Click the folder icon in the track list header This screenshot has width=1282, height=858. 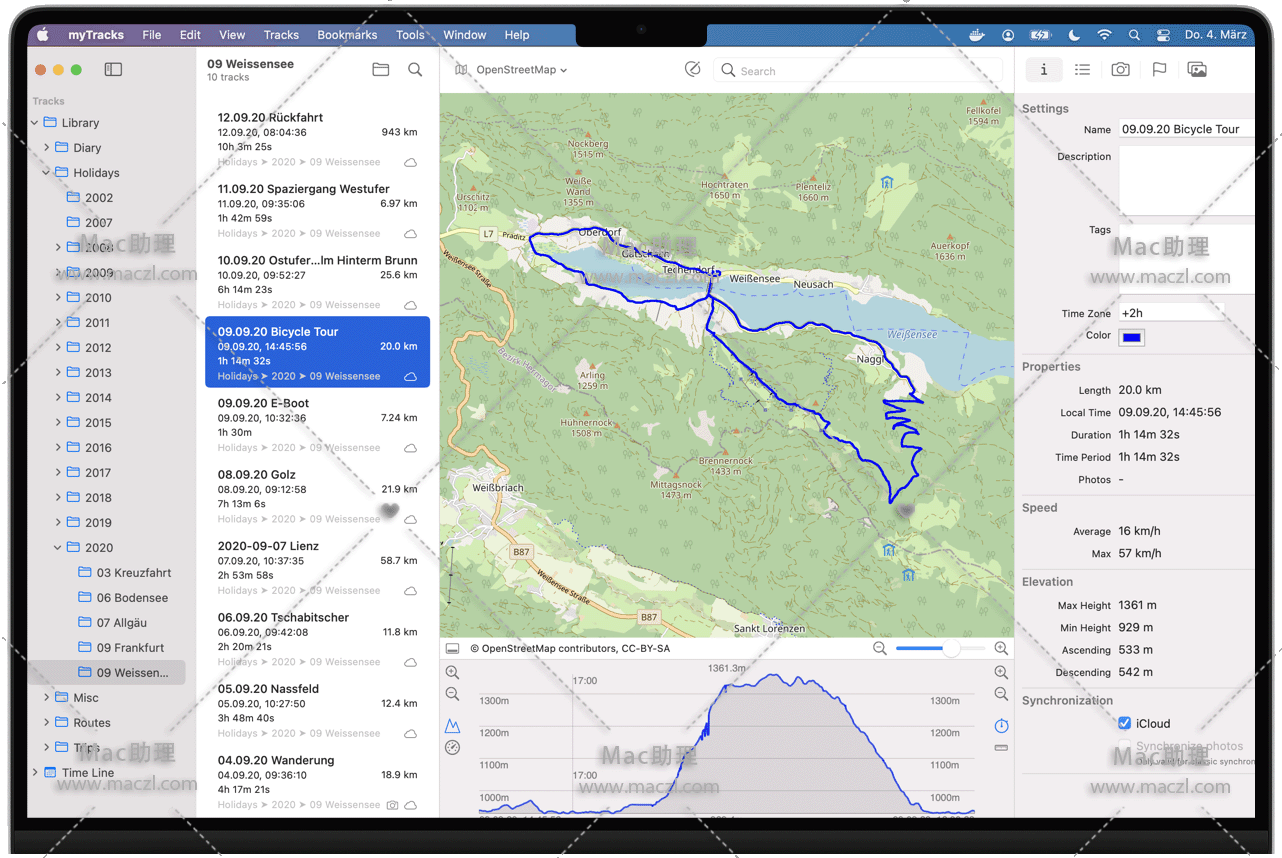tap(380, 70)
